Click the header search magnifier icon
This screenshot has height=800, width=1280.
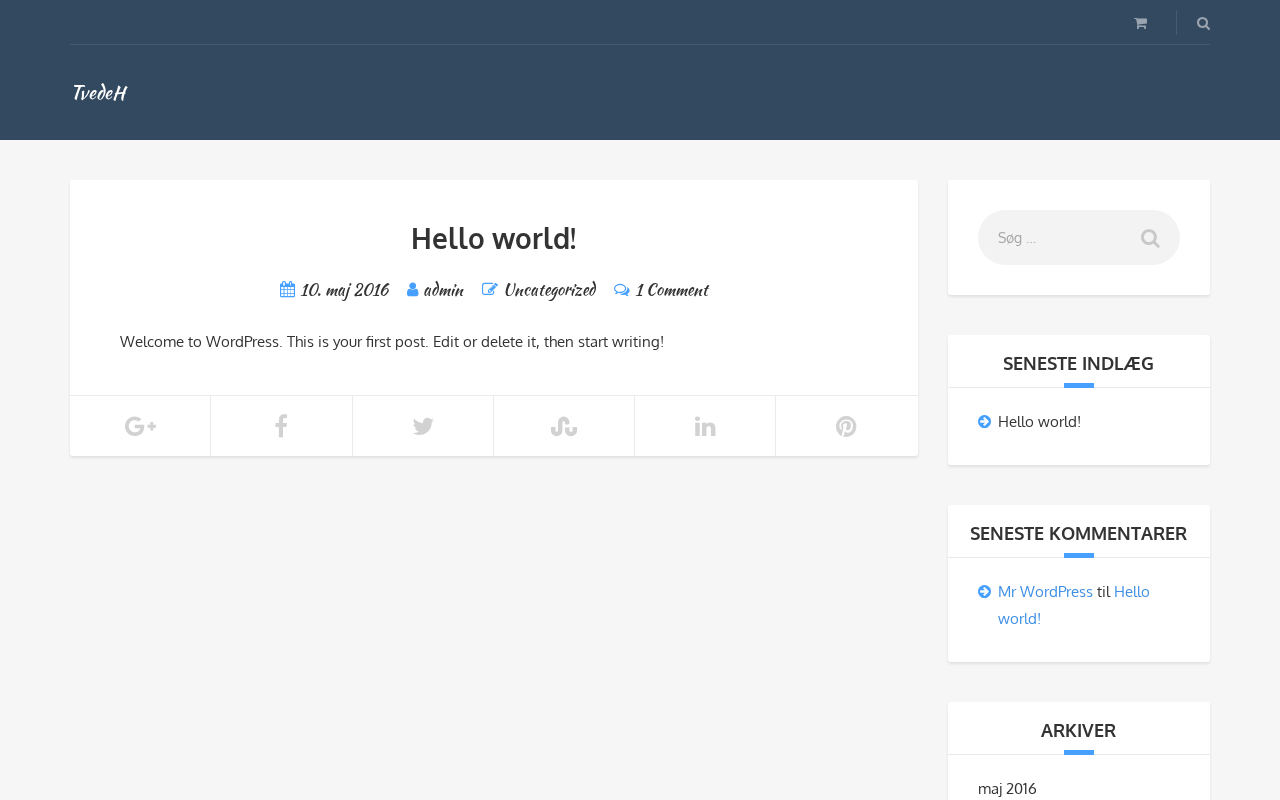(x=1203, y=23)
